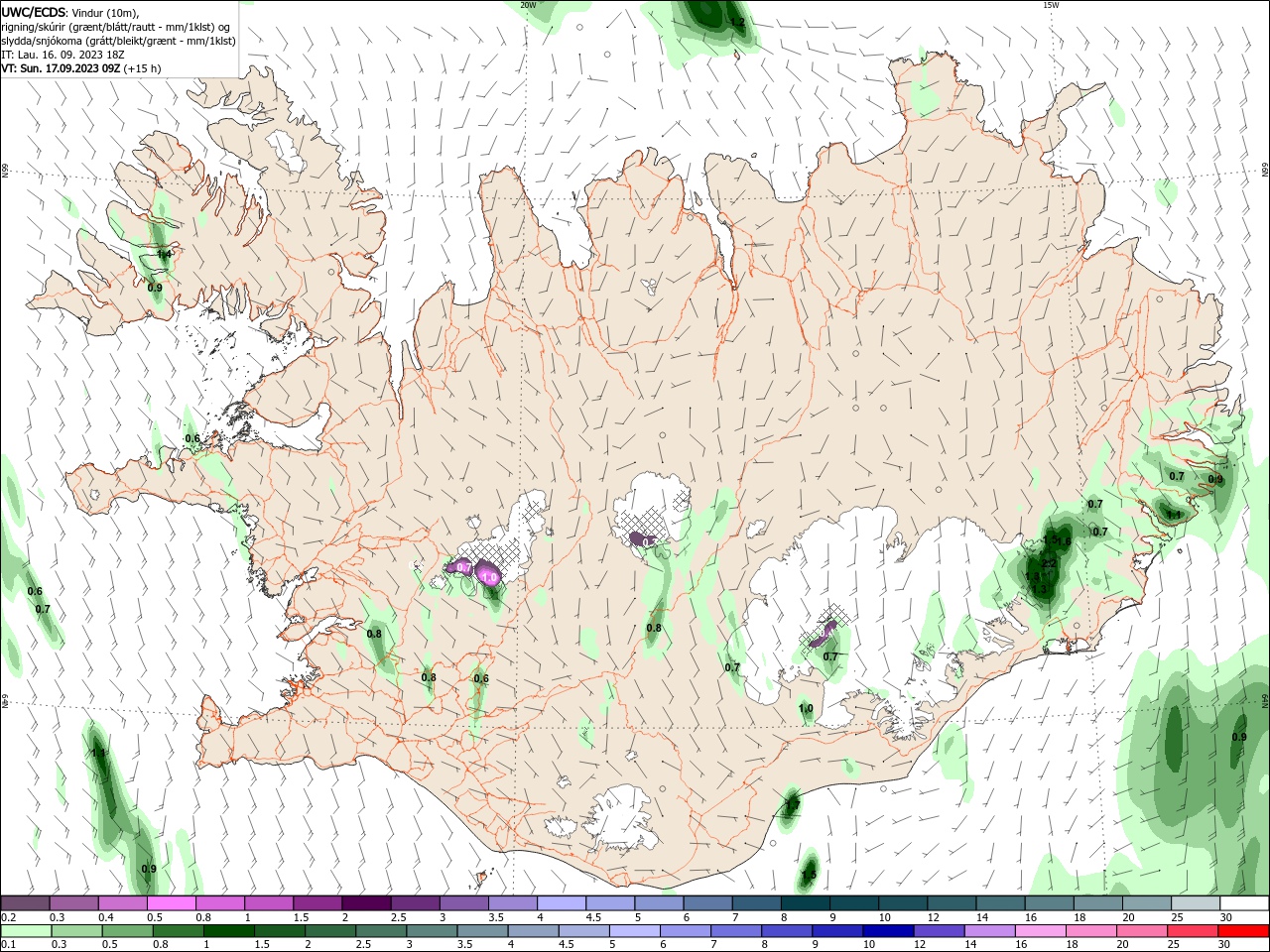Select the snow legend swatch between 1 and 1.5
This screenshot has height=952, width=1270.
click(269, 903)
